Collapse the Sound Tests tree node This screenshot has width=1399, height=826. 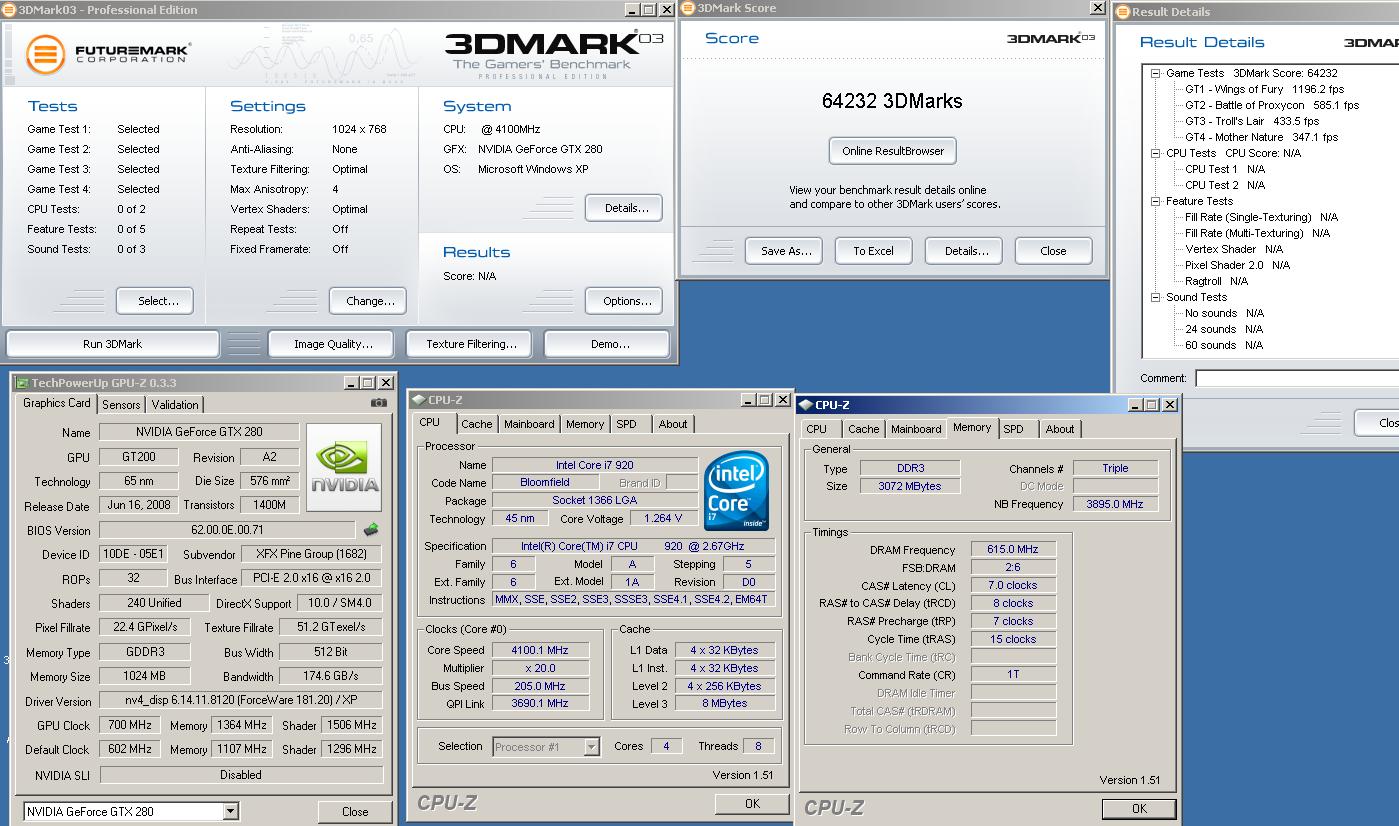point(1155,297)
